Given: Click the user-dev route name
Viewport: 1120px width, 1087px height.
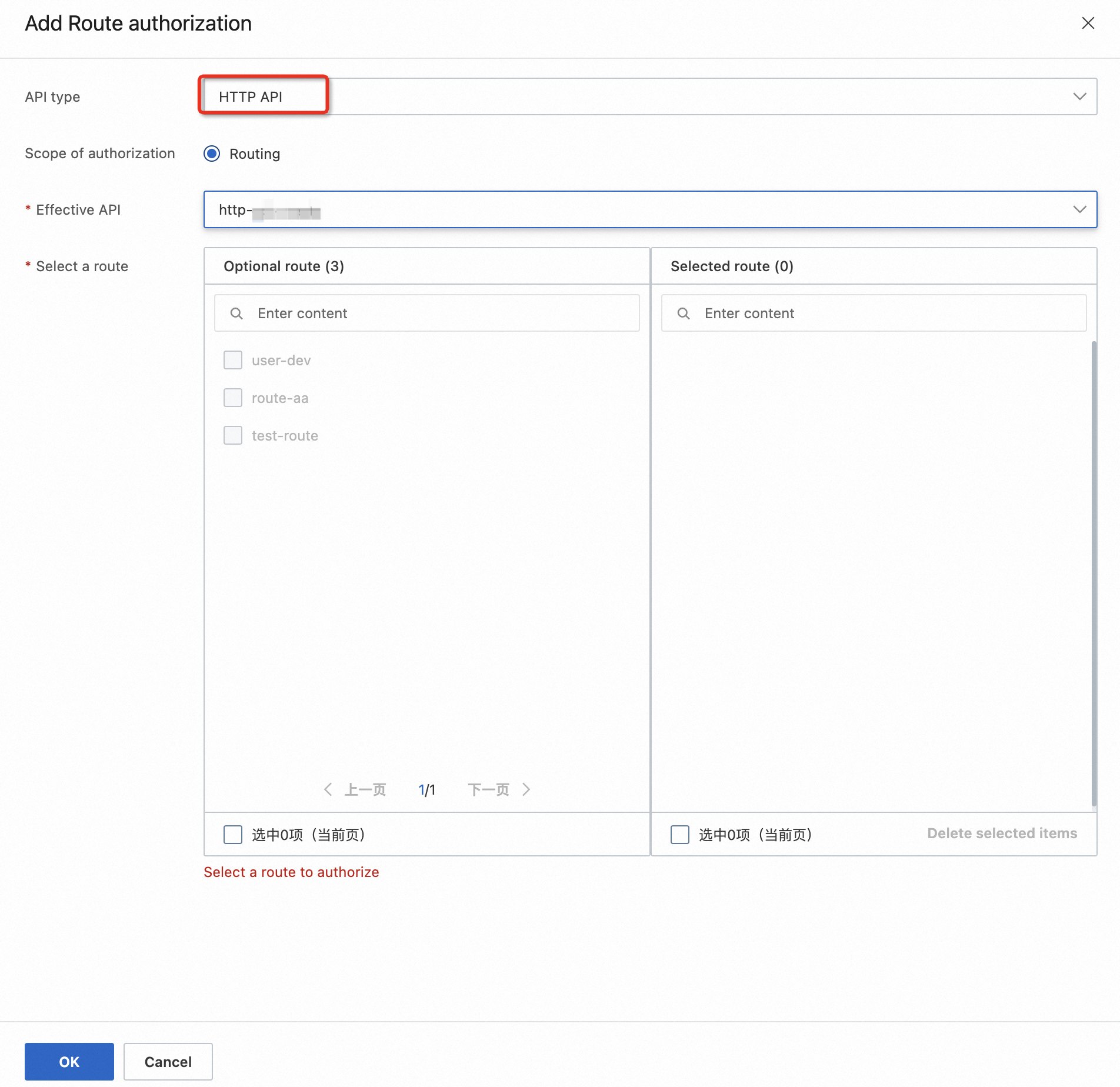Looking at the screenshot, I should (281, 361).
